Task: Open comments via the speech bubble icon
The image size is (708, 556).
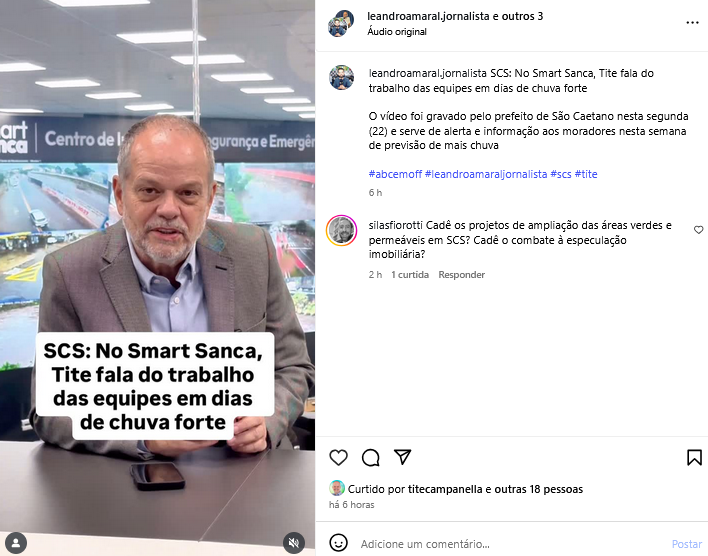Action: pyautogui.click(x=371, y=458)
